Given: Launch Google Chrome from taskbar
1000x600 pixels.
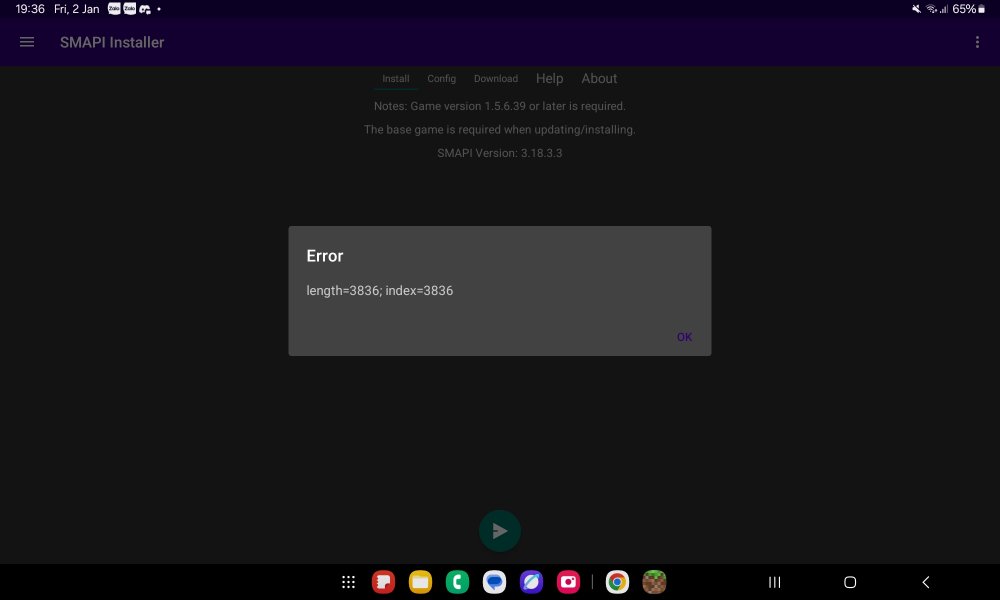Looking at the screenshot, I should click(617, 582).
